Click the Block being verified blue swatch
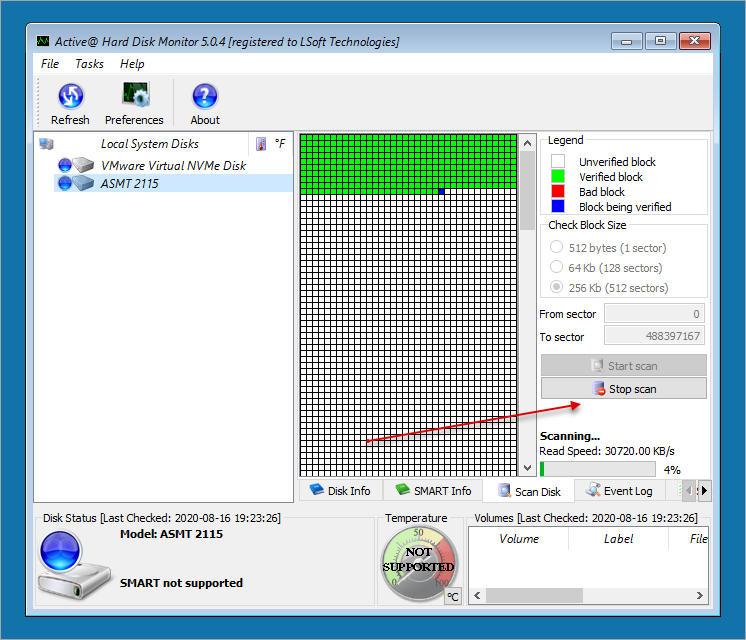The height and width of the screenshot is (640, 746). (558, 206)
